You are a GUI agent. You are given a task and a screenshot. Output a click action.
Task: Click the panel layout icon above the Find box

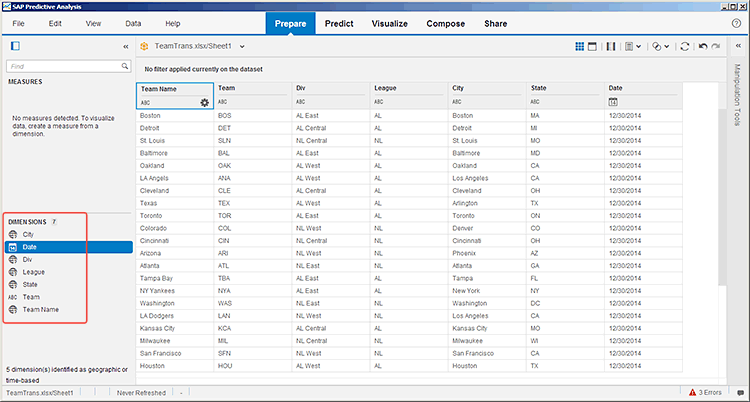[x=15, y=46]
